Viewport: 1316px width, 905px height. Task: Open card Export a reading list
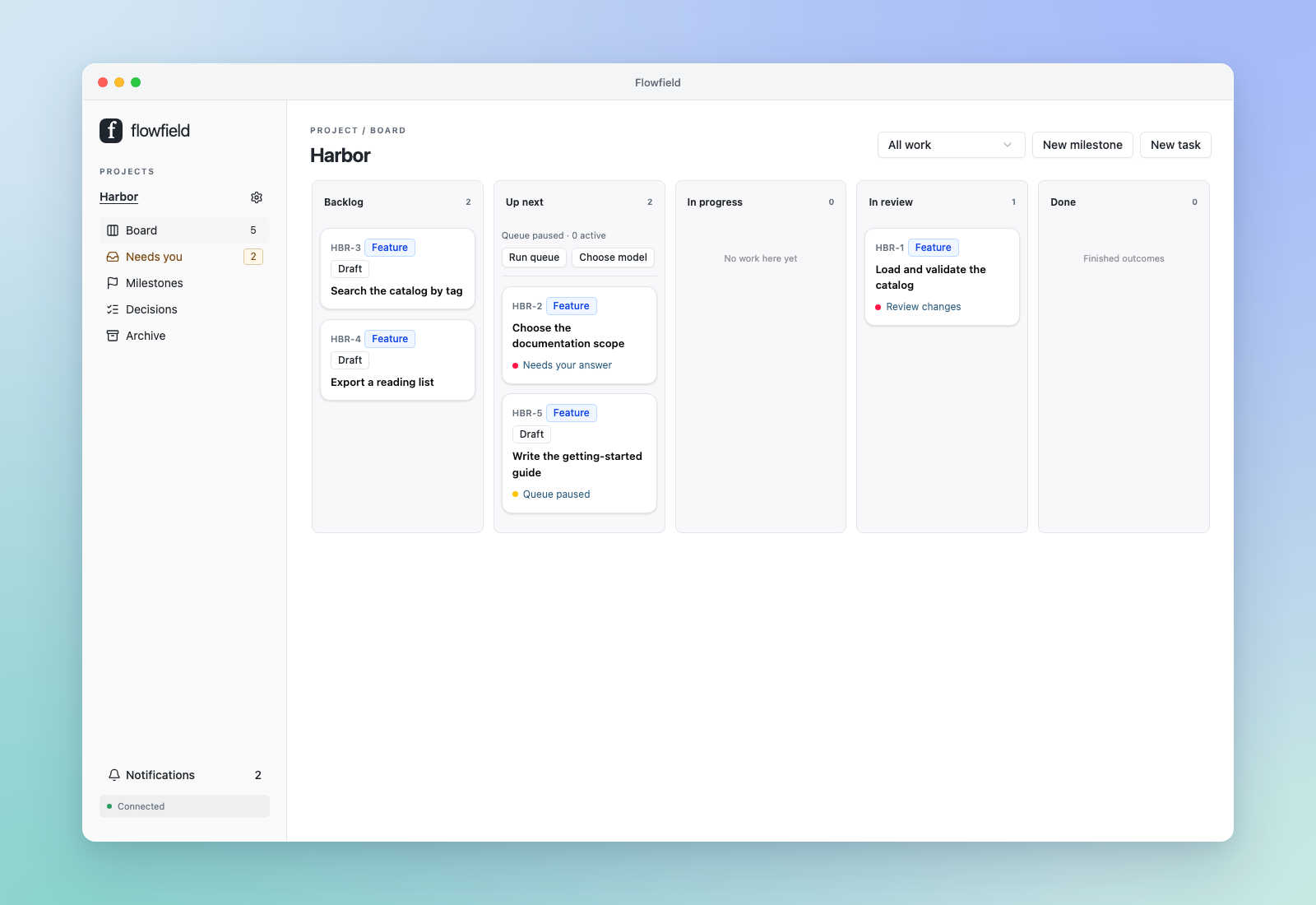pyautogui.click(x=397, y=360)
